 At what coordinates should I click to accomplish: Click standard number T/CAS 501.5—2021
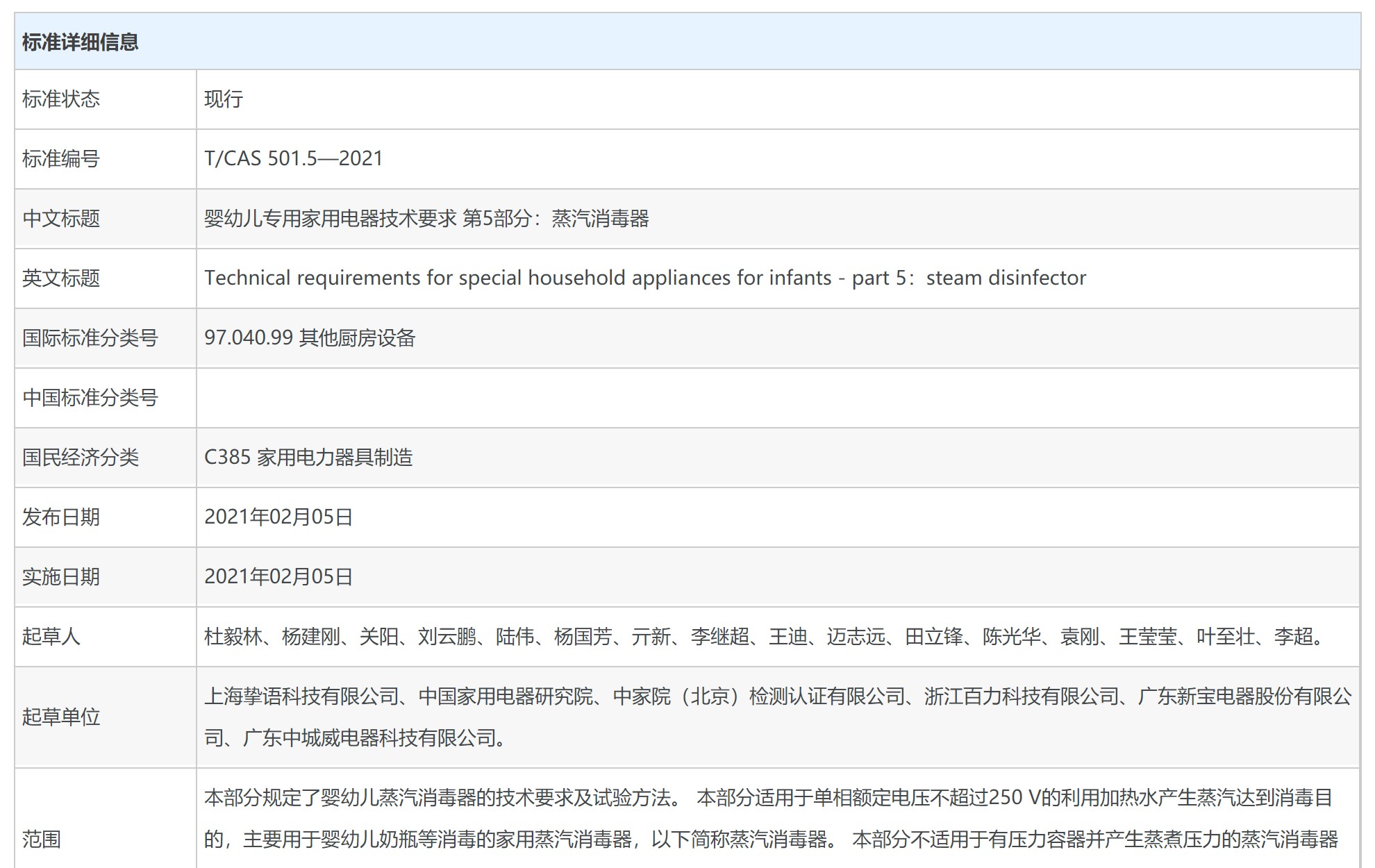pyautogui.click(x=293, y=158)
